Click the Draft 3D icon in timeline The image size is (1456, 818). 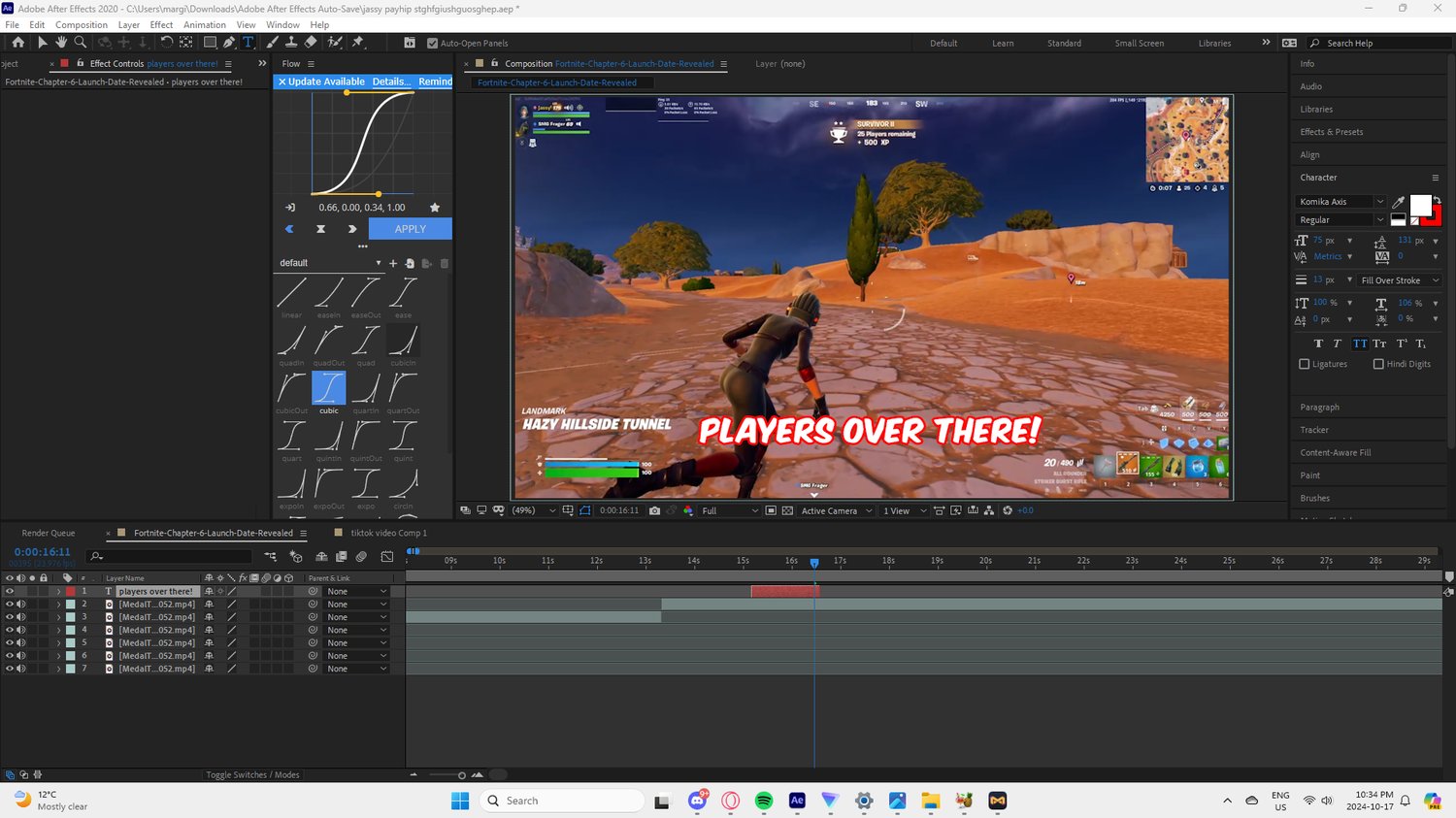tap(296, 557)
